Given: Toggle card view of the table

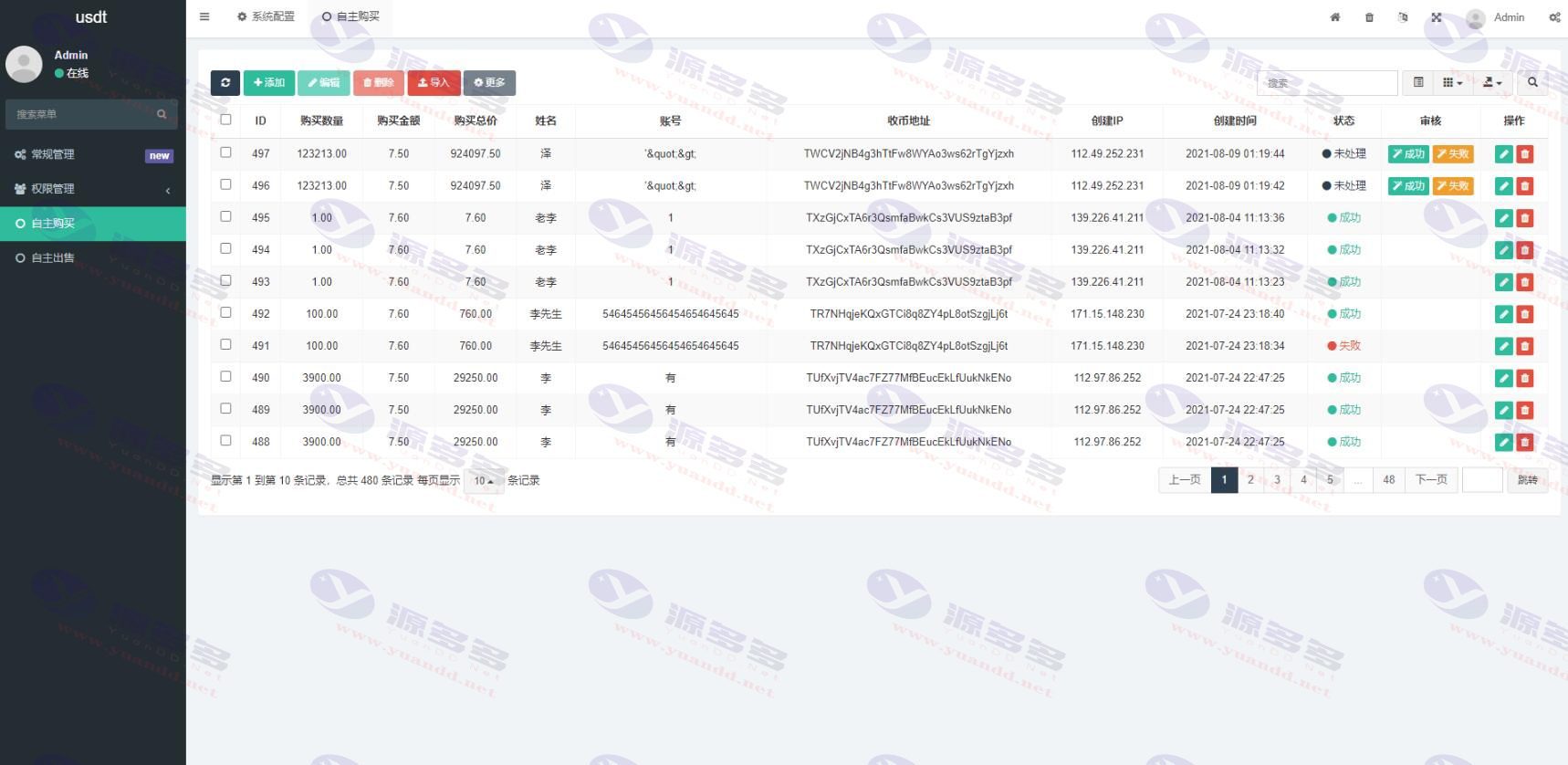Looking at the screenshot, I should click(x=1418, y=83).
